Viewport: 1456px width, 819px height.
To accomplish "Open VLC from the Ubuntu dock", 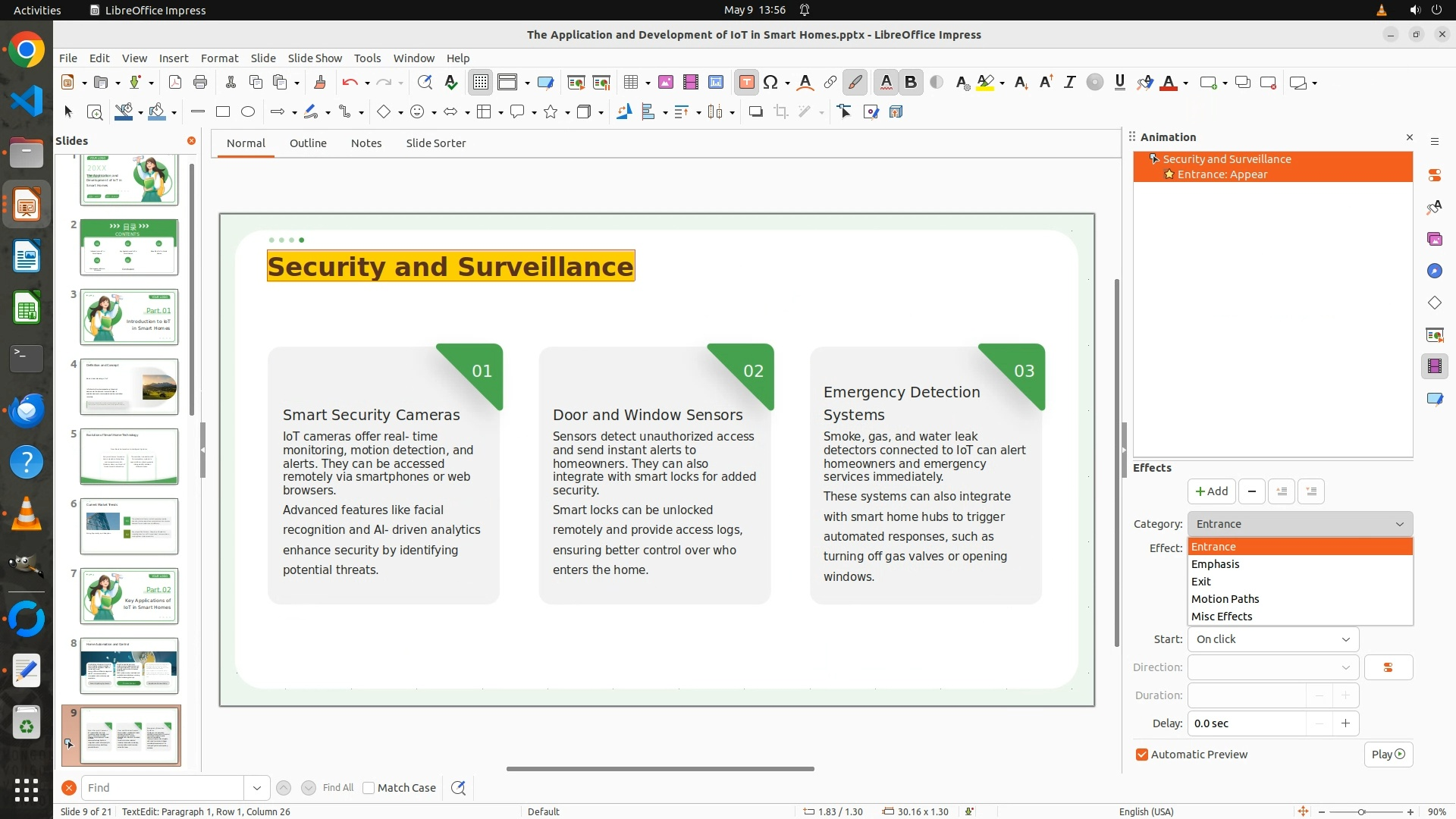I will click(27, 514).
